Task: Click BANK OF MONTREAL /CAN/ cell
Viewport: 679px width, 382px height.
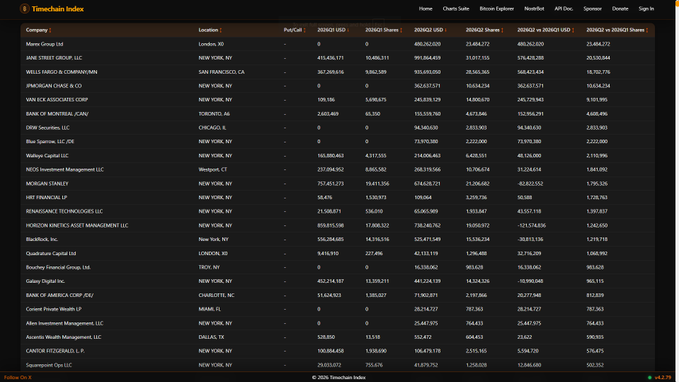Action: [x=57, y=114]
